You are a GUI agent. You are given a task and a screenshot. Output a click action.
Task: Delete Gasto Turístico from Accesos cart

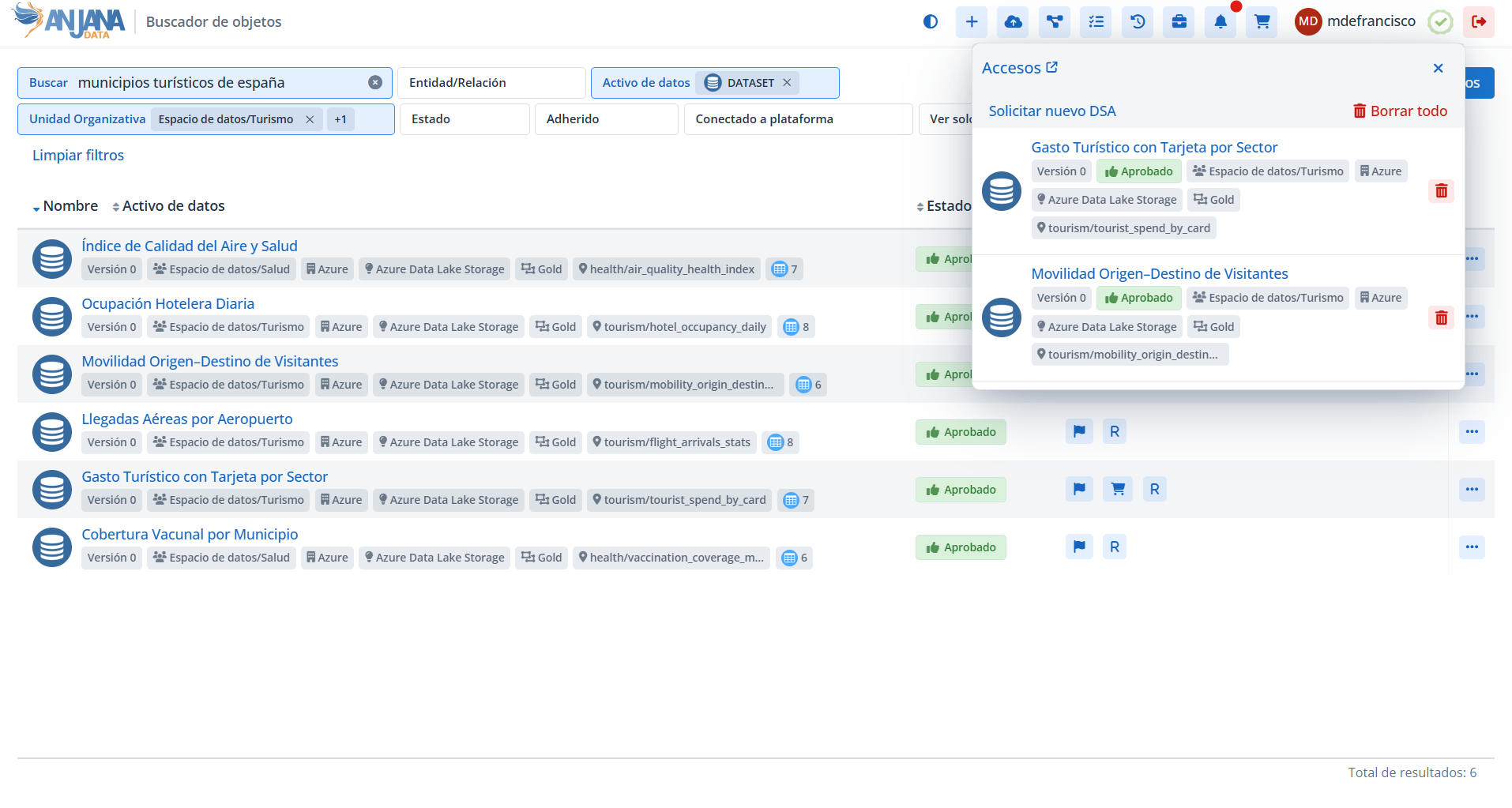point(1441,191)
